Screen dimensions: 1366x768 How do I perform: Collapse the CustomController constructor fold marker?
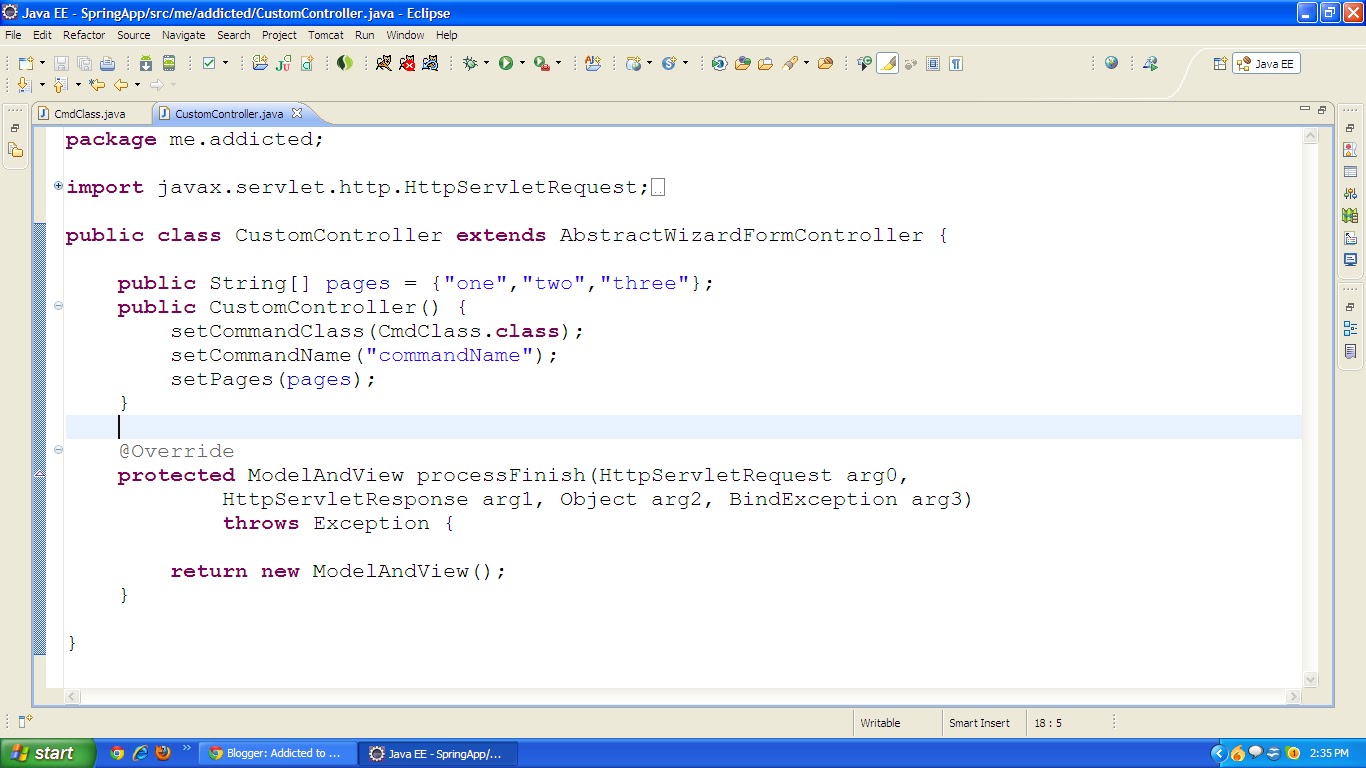coord(58,307)
